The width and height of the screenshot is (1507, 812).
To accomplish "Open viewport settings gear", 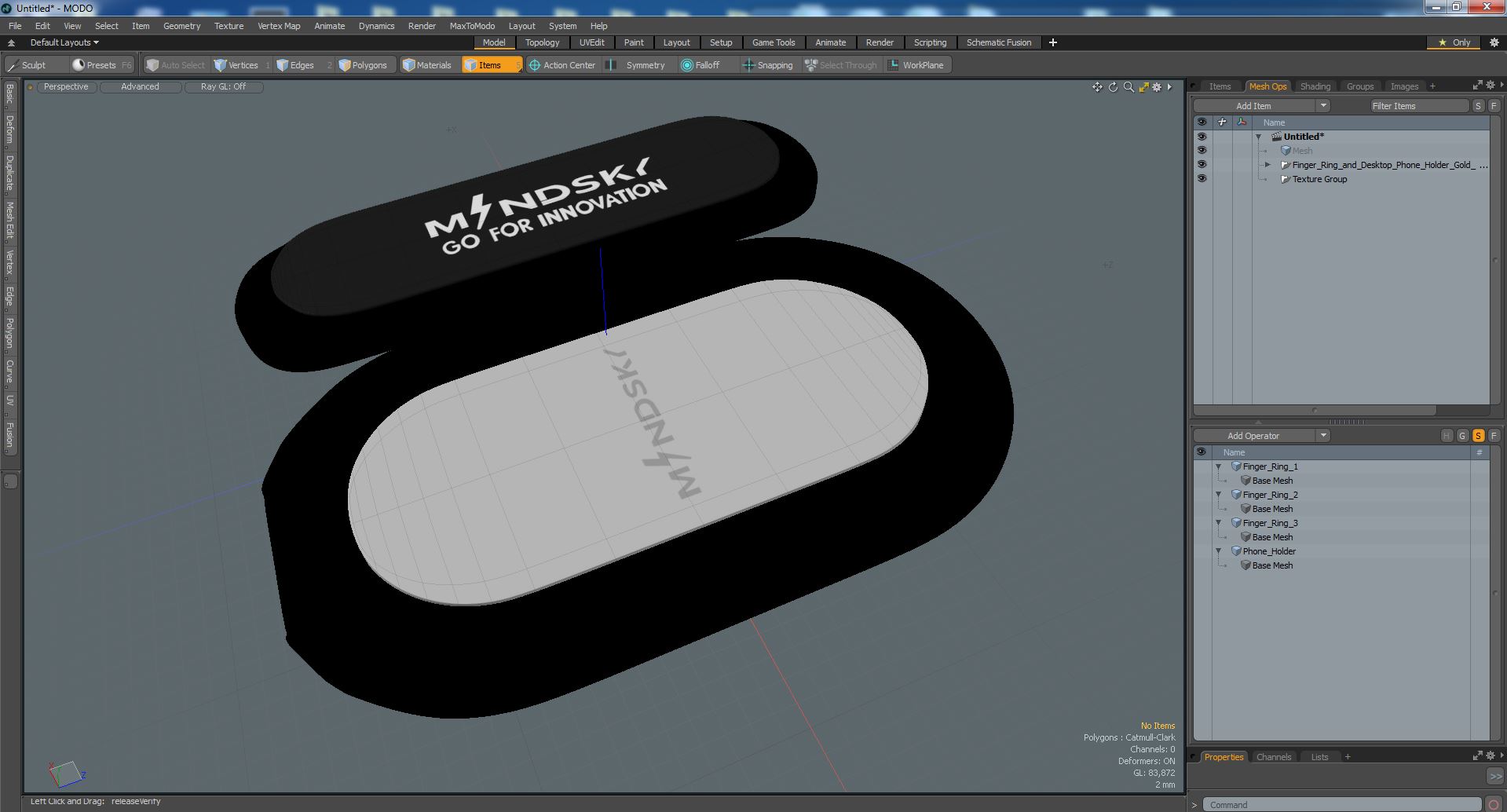I will click(1157, 87).
